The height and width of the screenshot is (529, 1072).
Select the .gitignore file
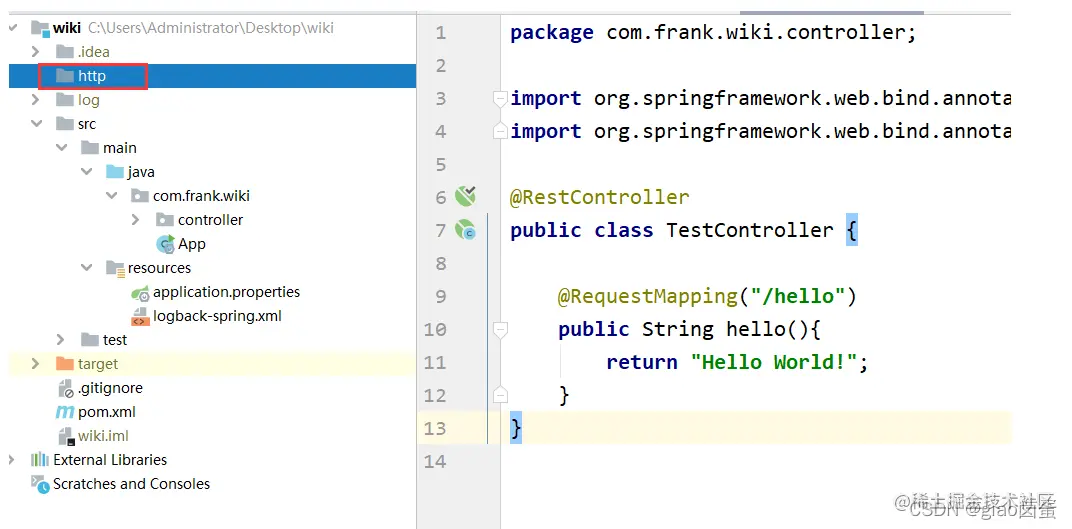pyautogui.click(x=110, y=388)
